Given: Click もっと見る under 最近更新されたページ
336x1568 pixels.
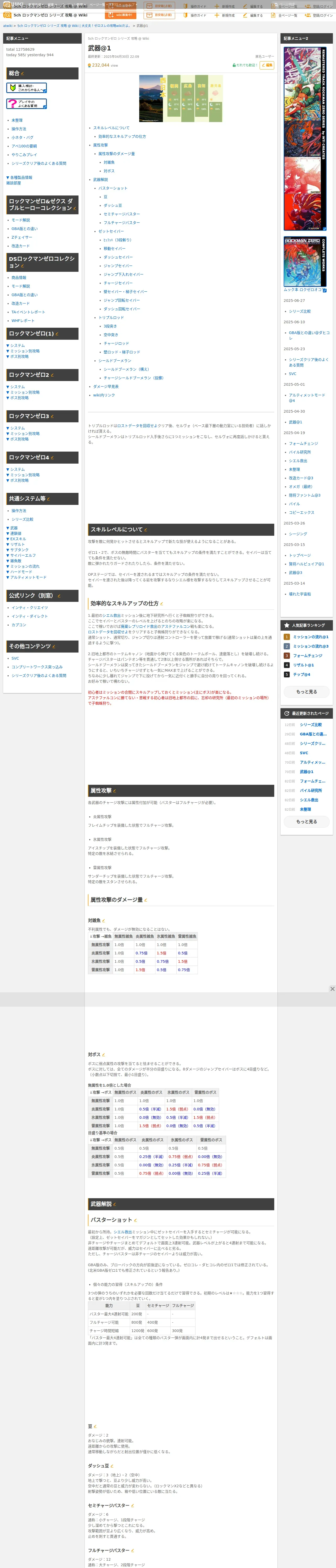Looking at the screenshot, I should click(307, 821).
